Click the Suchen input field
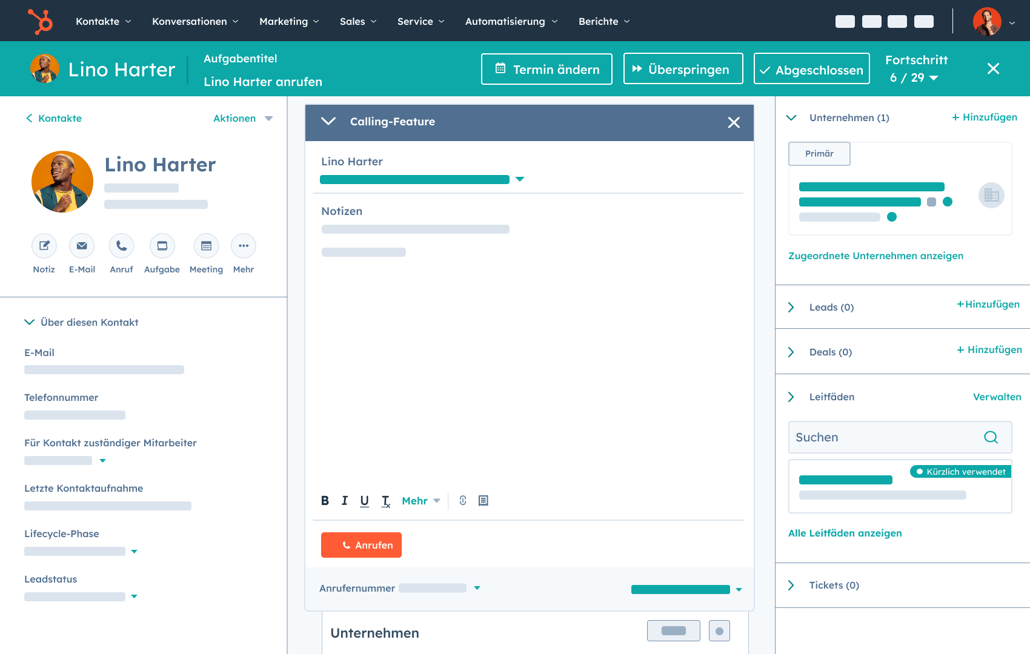The image size is (1030, 654). (882, 438)
